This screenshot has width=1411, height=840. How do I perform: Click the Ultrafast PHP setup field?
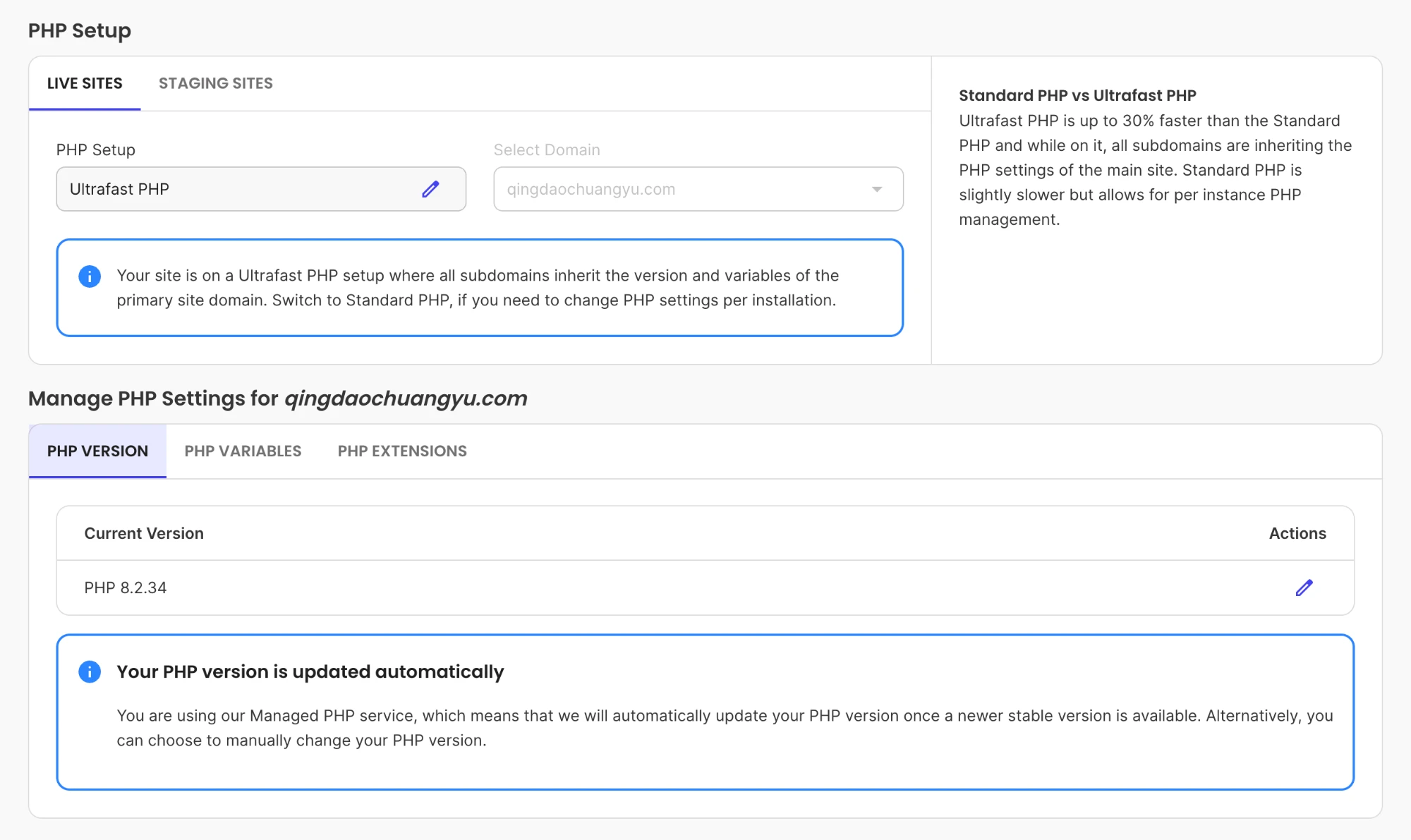[261, 189]
